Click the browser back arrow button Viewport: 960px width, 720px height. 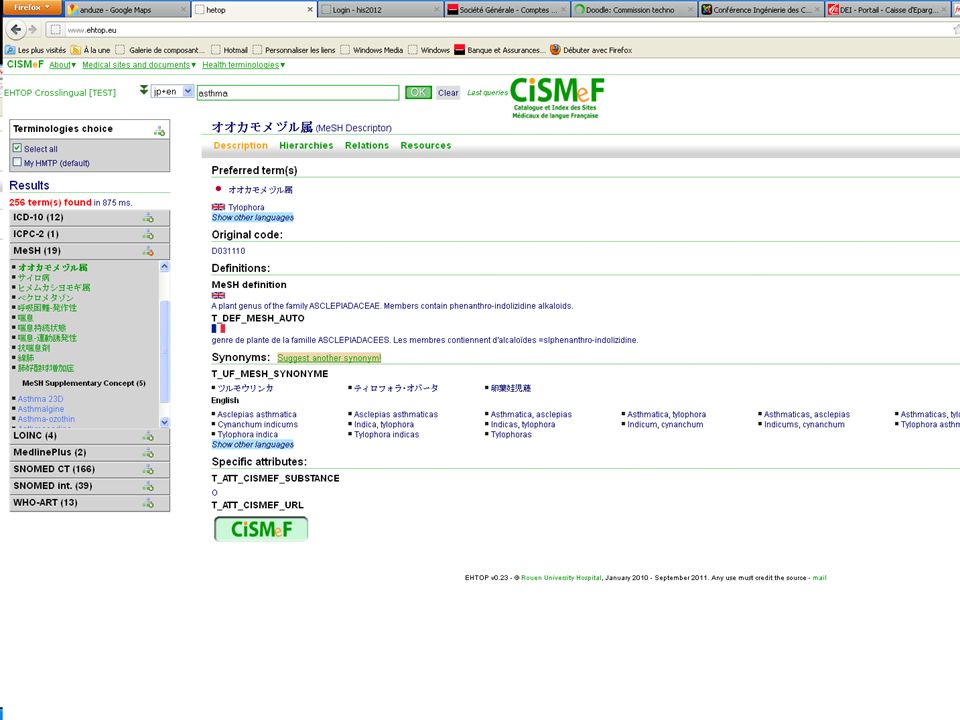coord(15,29)
